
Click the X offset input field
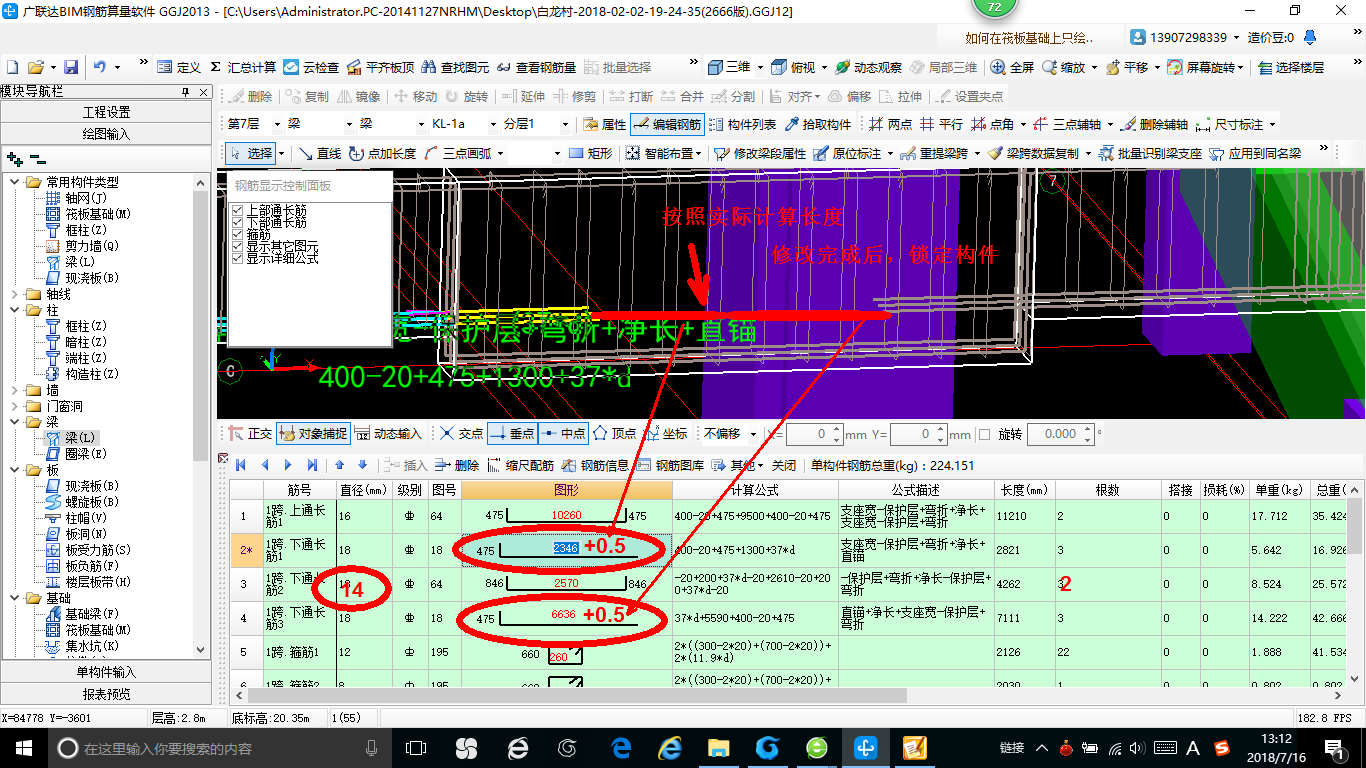(x=814, y=434)
